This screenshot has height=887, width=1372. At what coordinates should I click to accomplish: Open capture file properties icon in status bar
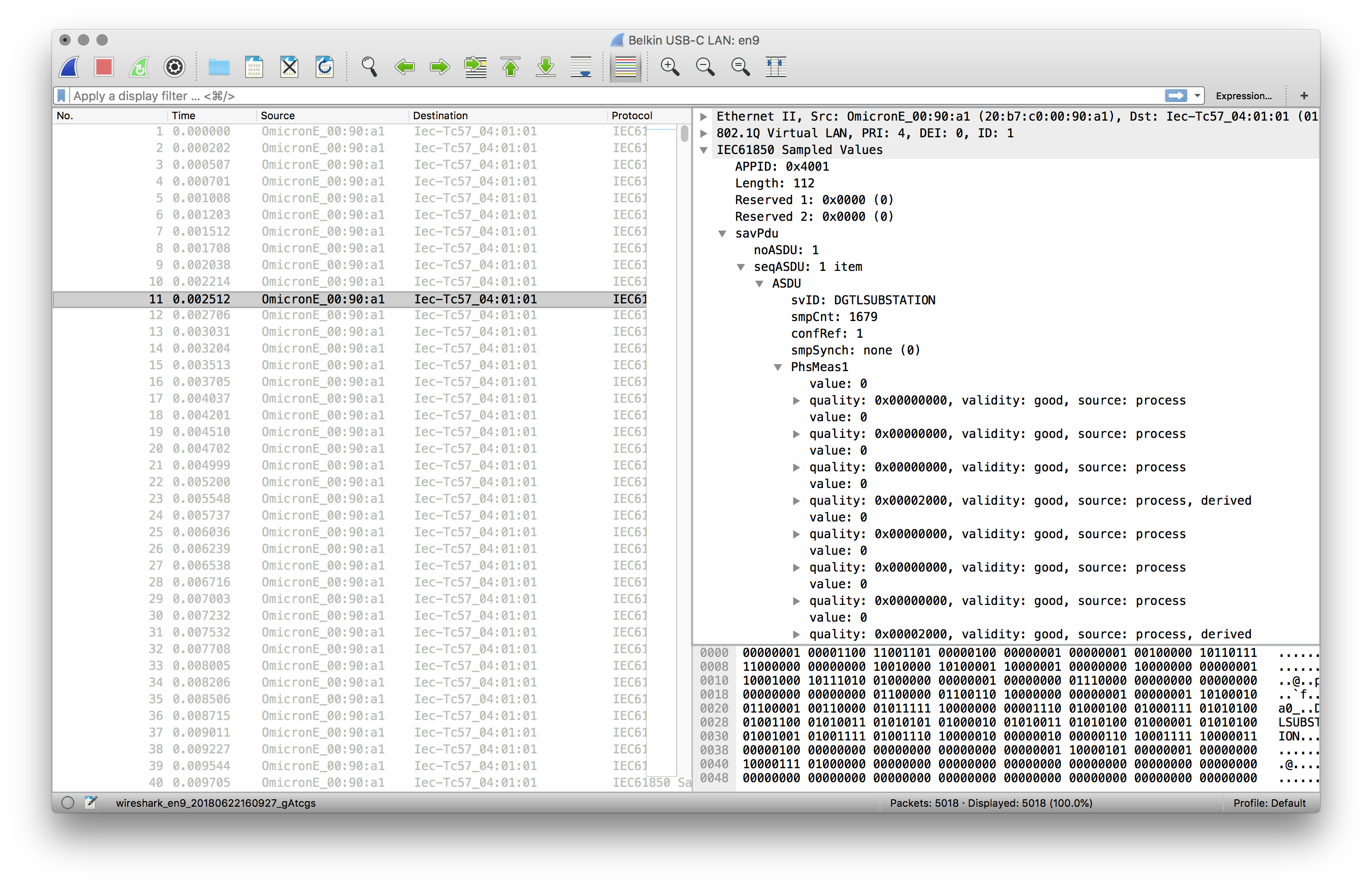91,802
